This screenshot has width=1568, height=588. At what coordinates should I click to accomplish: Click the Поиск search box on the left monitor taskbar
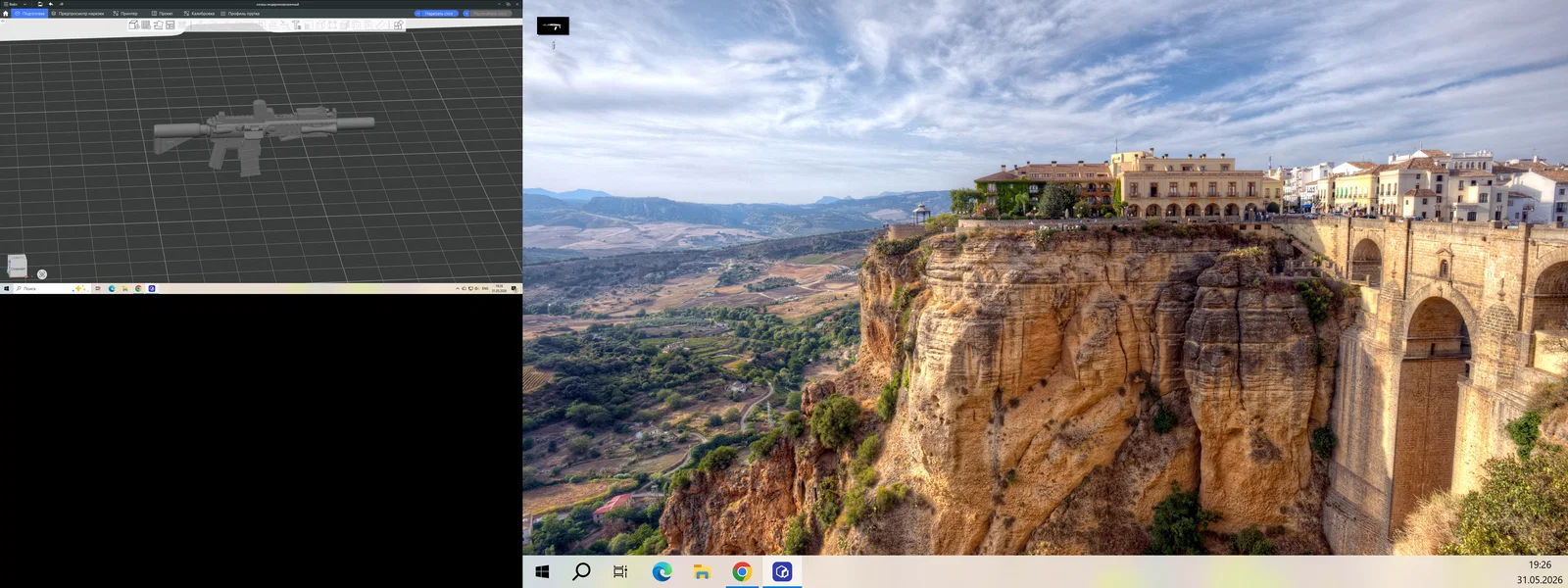(51, 288)
